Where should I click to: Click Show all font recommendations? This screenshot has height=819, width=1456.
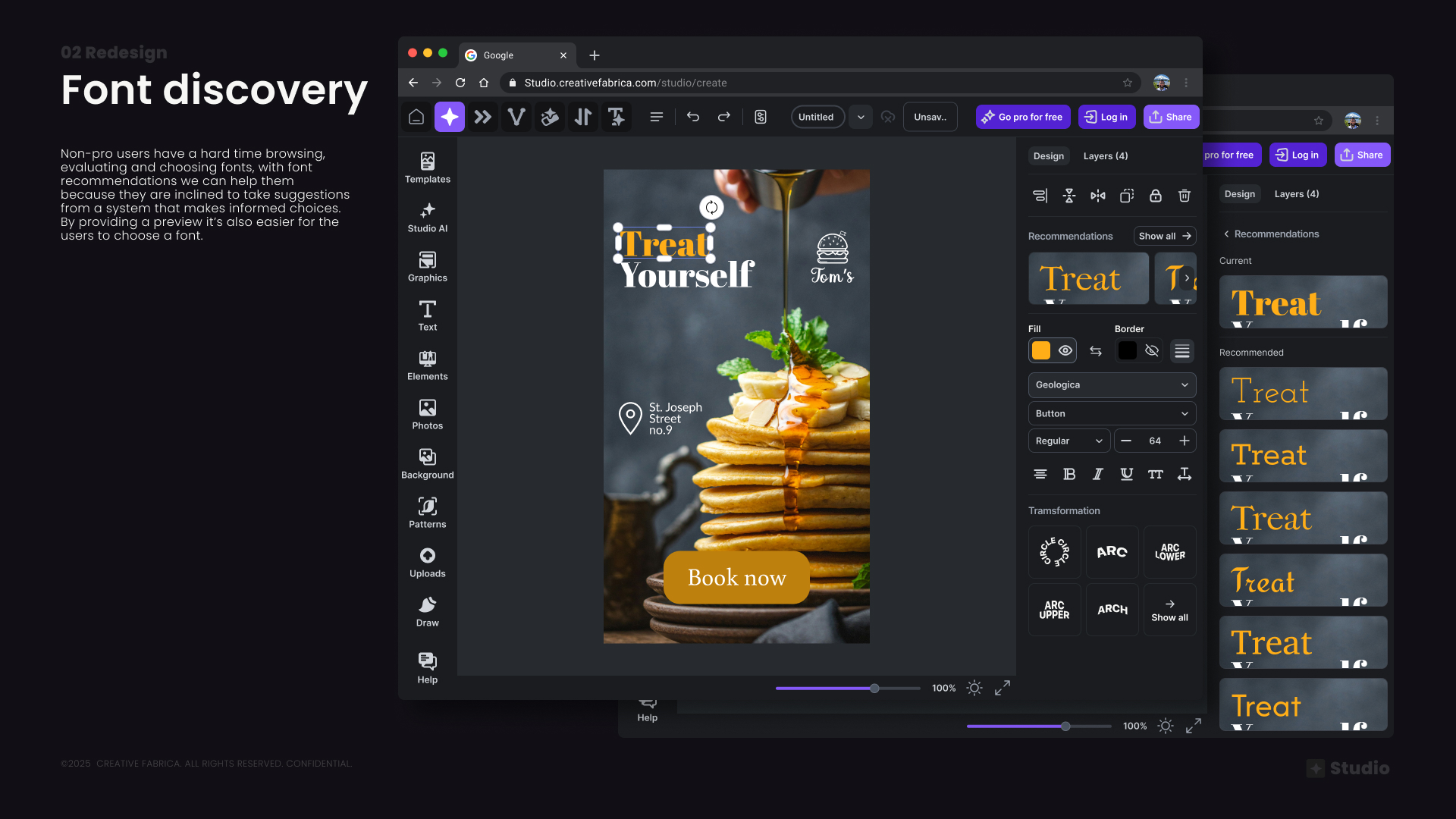point(1165,236)
